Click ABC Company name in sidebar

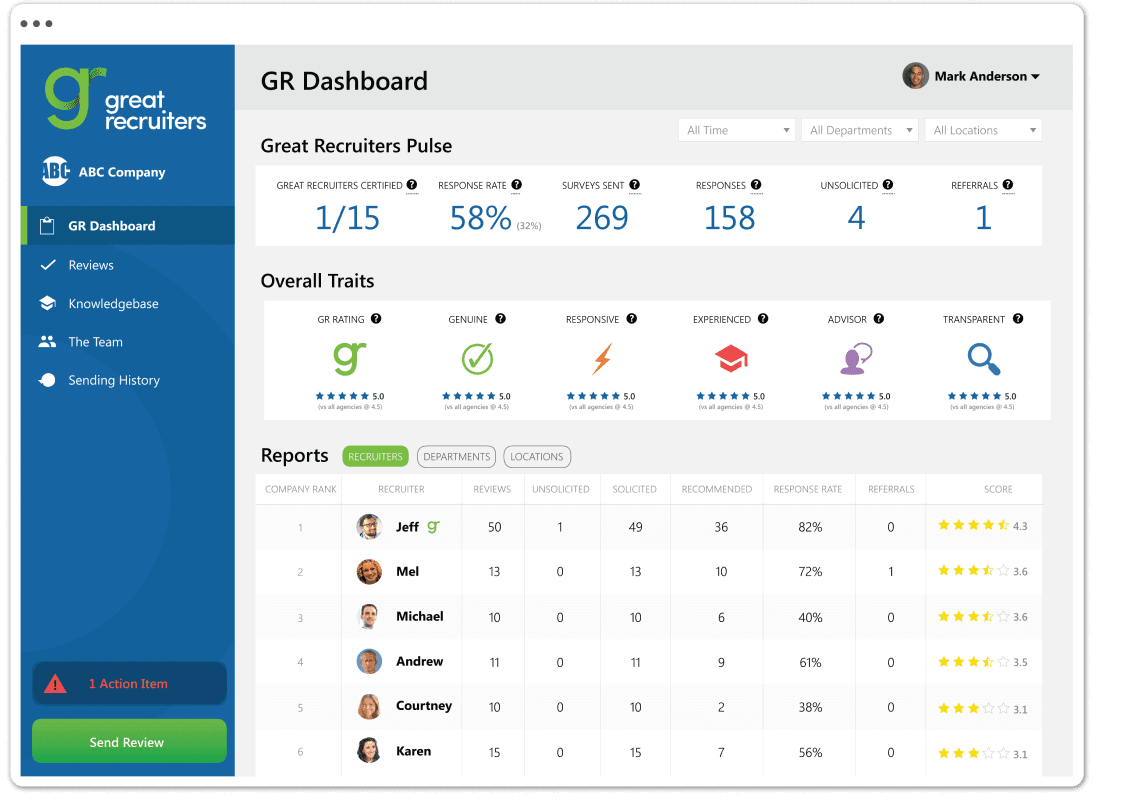click(x=122, y=172)
